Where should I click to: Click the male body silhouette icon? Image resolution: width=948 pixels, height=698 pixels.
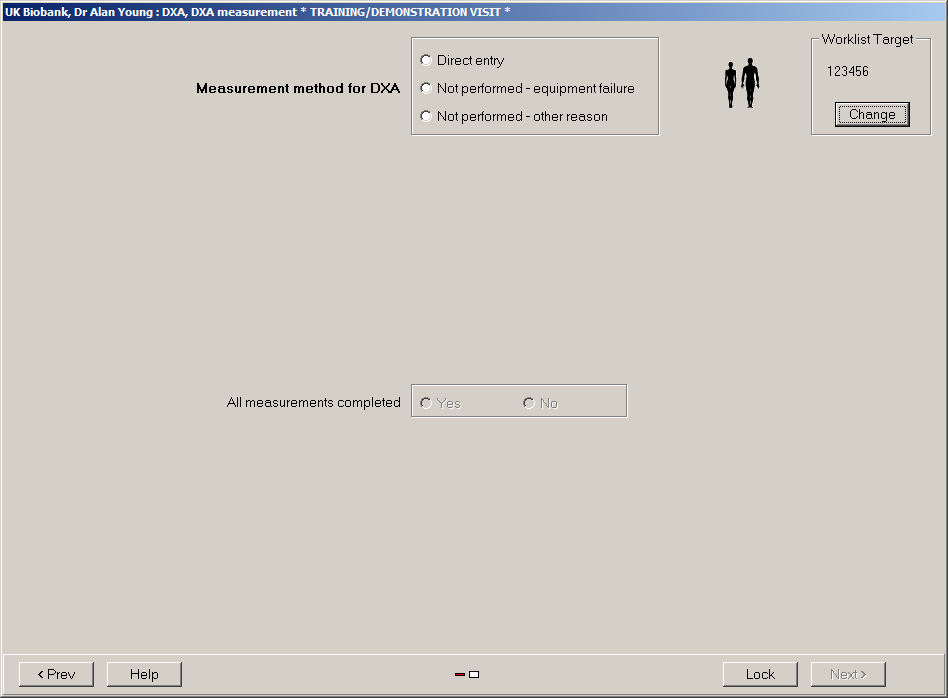click(750, 83)
